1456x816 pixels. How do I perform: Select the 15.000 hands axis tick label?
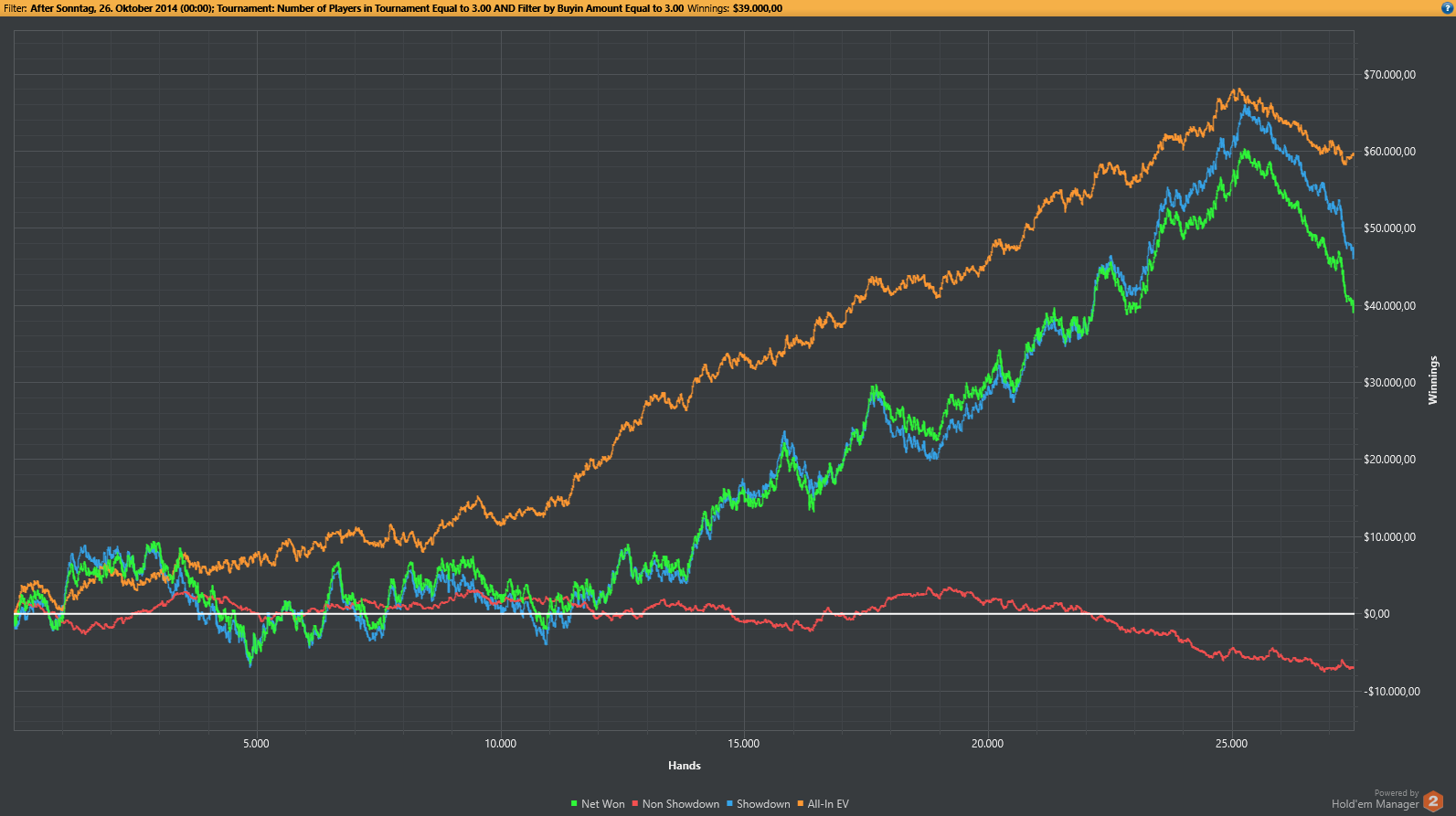point(744,744)
